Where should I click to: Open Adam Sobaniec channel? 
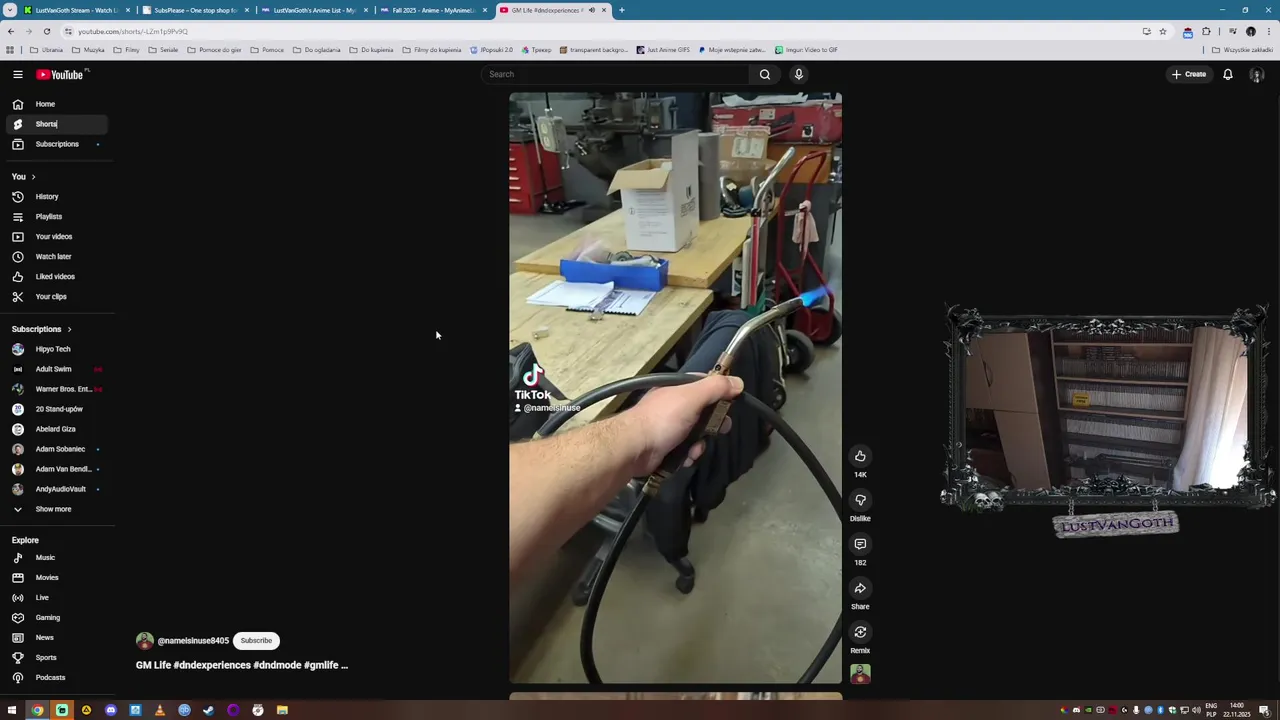pyautogui.click(x=57, y=449)
